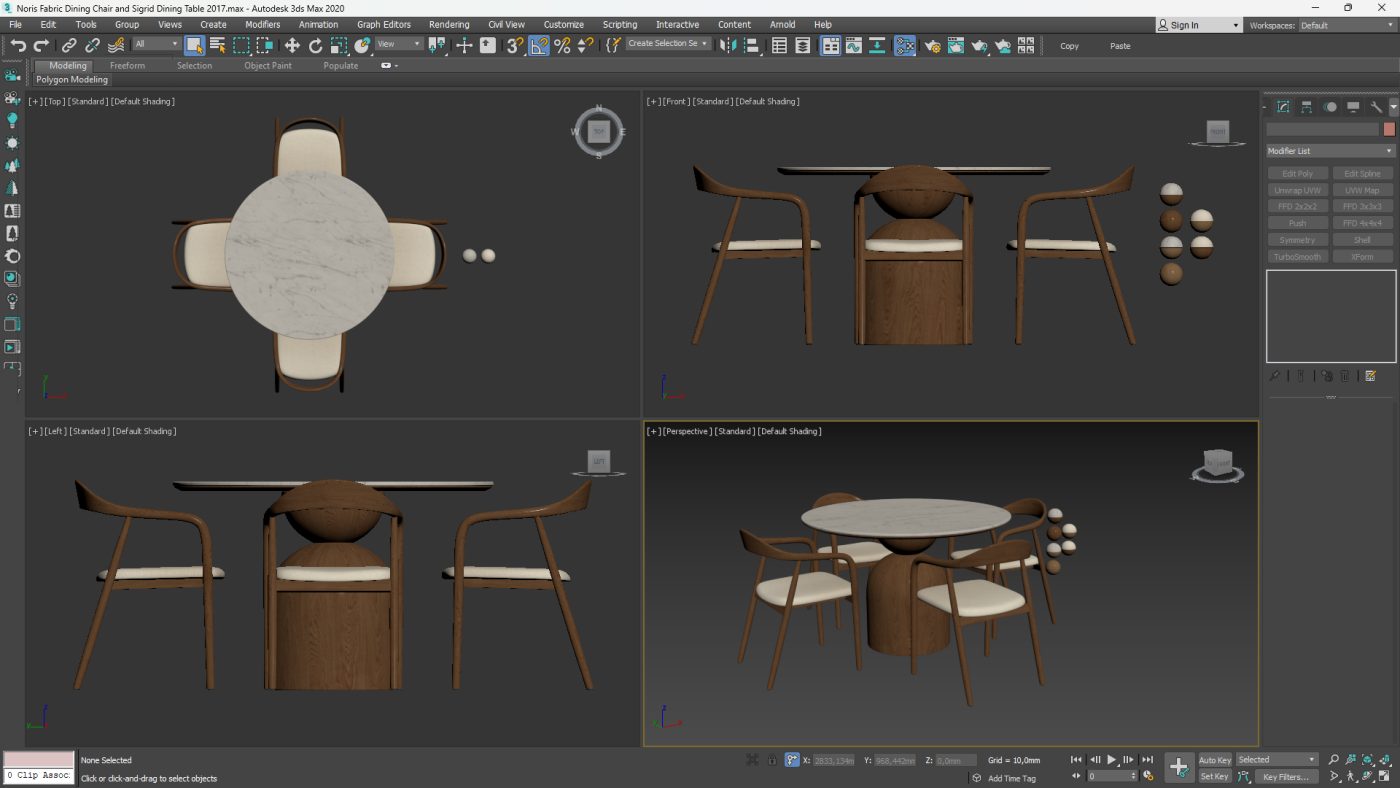
Task: Click the object color swatch
Action: tap(1389, 129)
